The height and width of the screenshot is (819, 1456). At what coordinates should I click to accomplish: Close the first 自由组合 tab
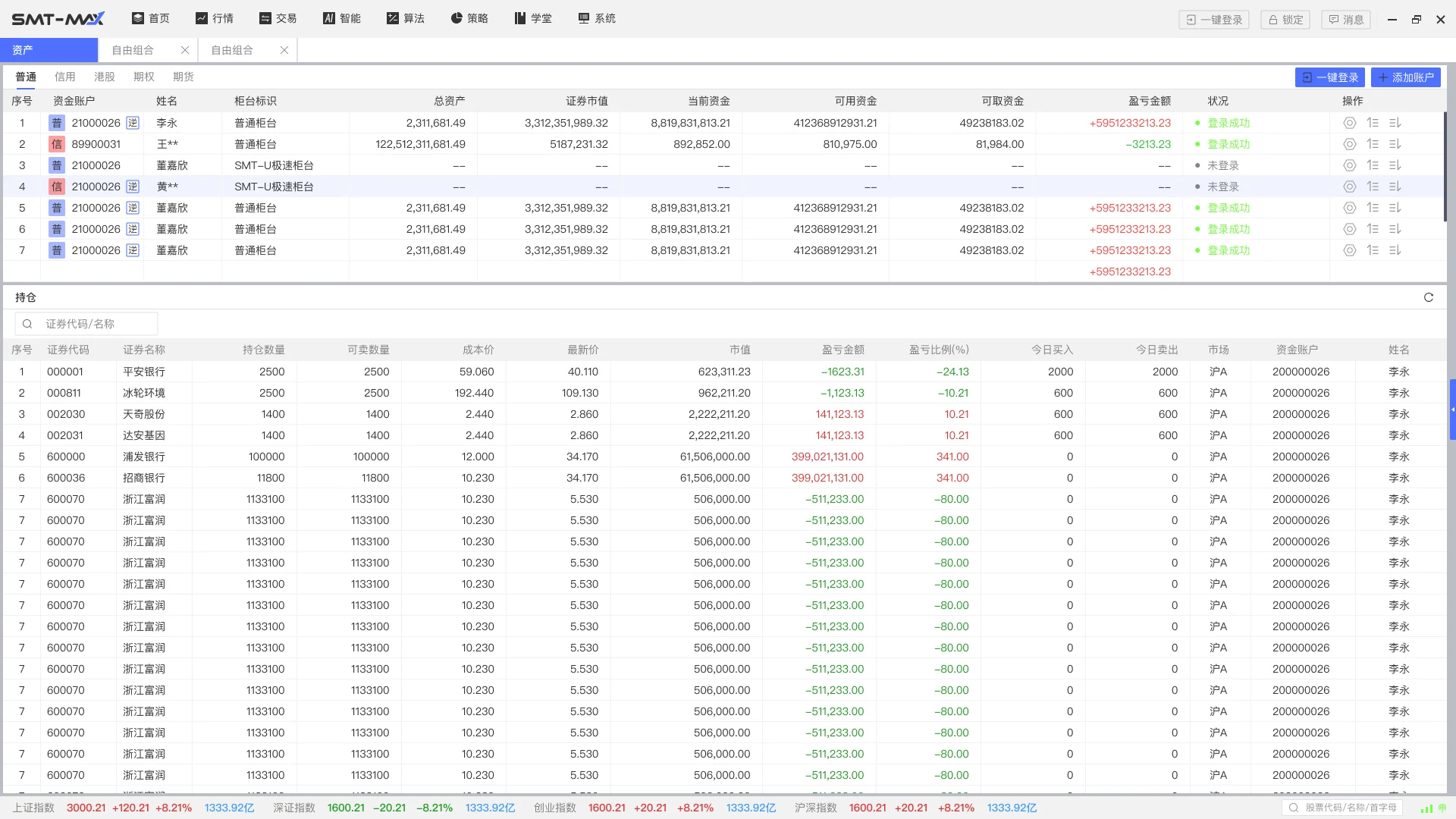click(x=185, y=50)
